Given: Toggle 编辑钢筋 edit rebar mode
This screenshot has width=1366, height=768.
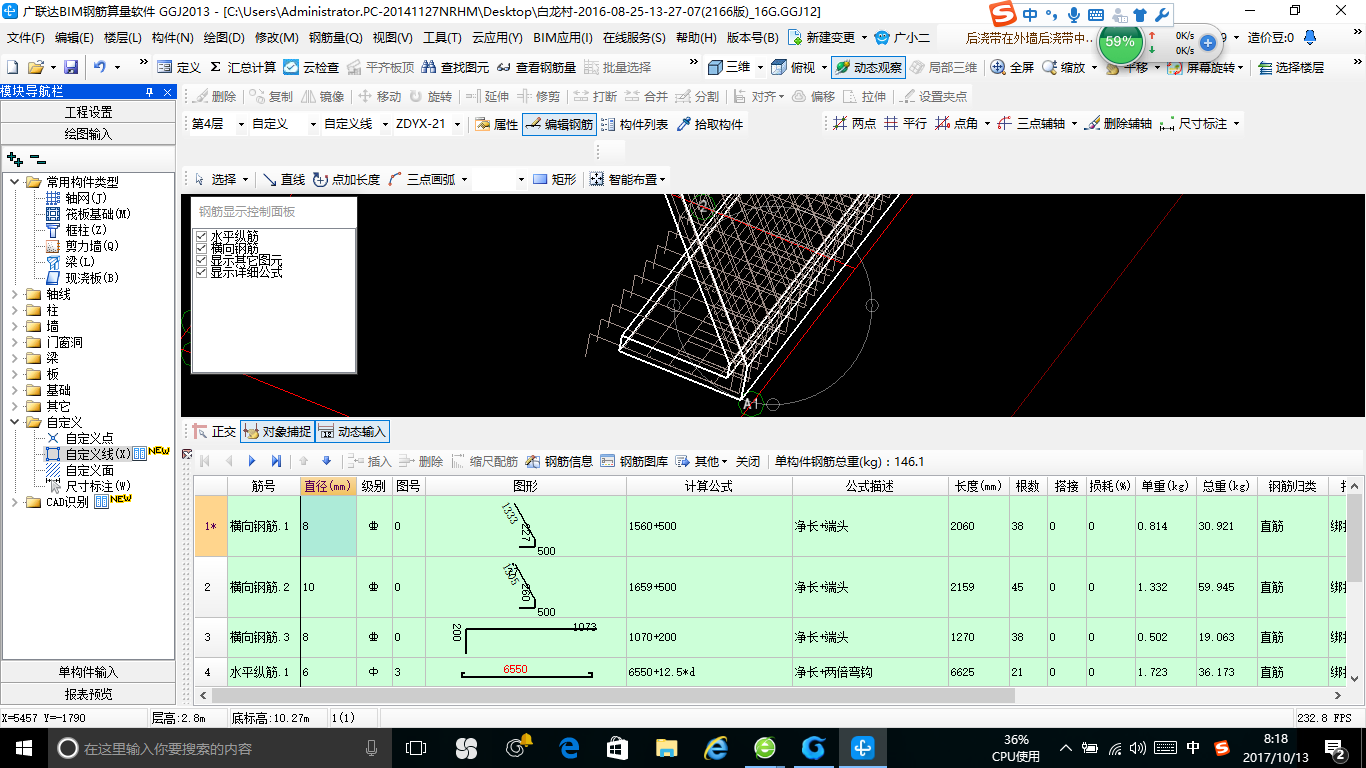Looking at the screenshot, I should coord(560,125).
